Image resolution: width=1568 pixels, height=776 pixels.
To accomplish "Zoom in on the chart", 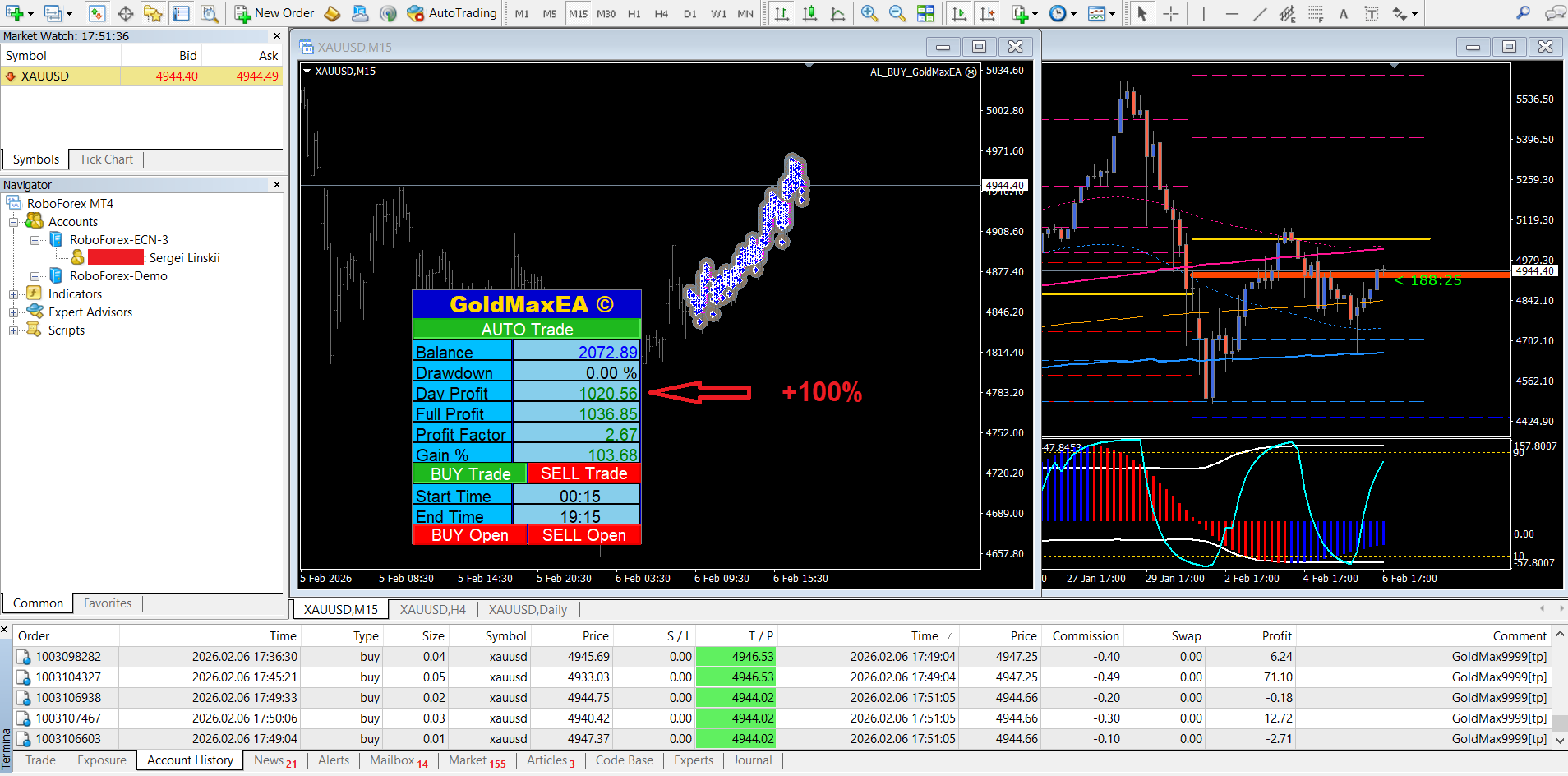I will pos(869,13).
